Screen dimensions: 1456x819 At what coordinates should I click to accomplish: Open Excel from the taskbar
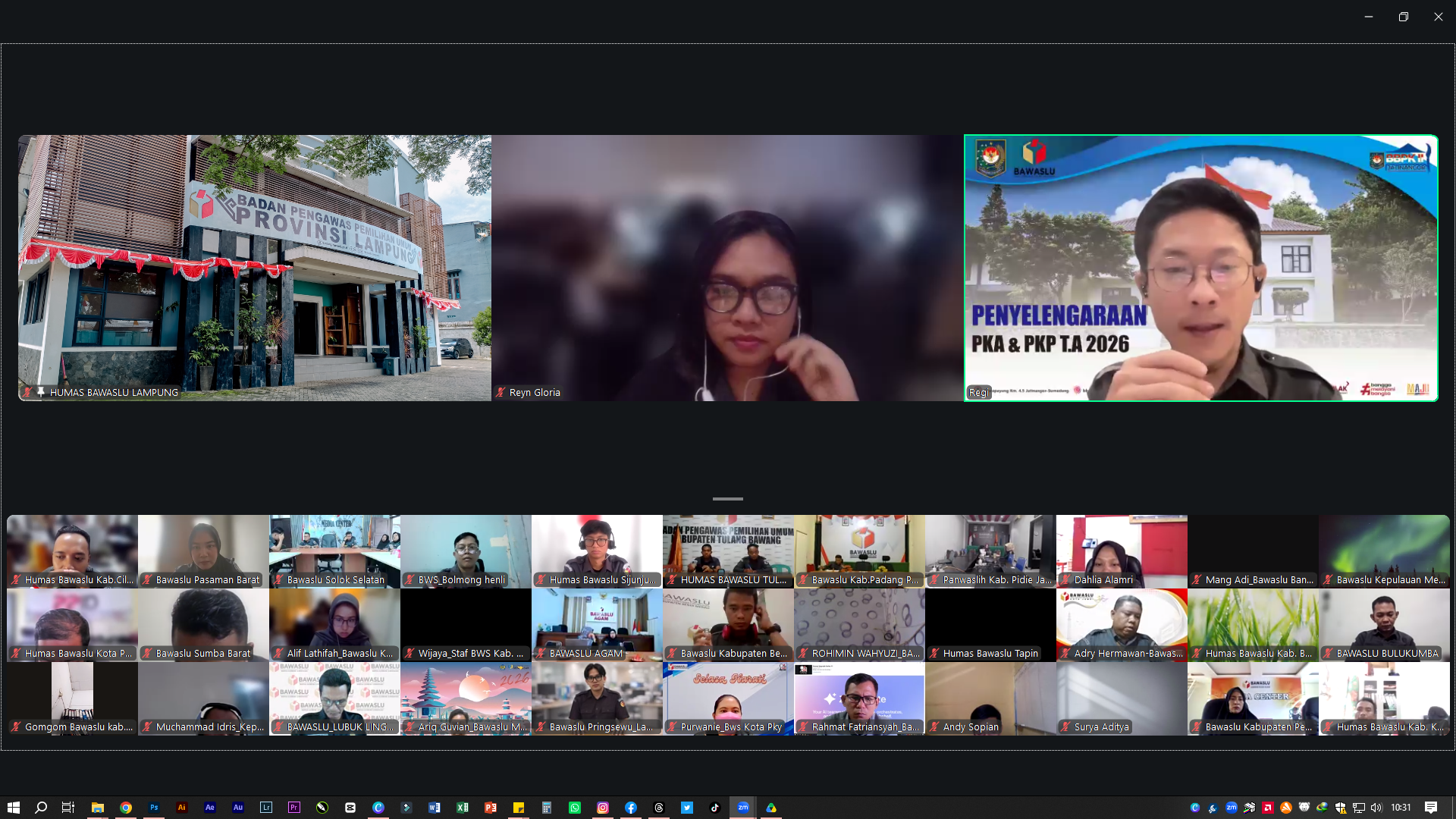(463, 808)
